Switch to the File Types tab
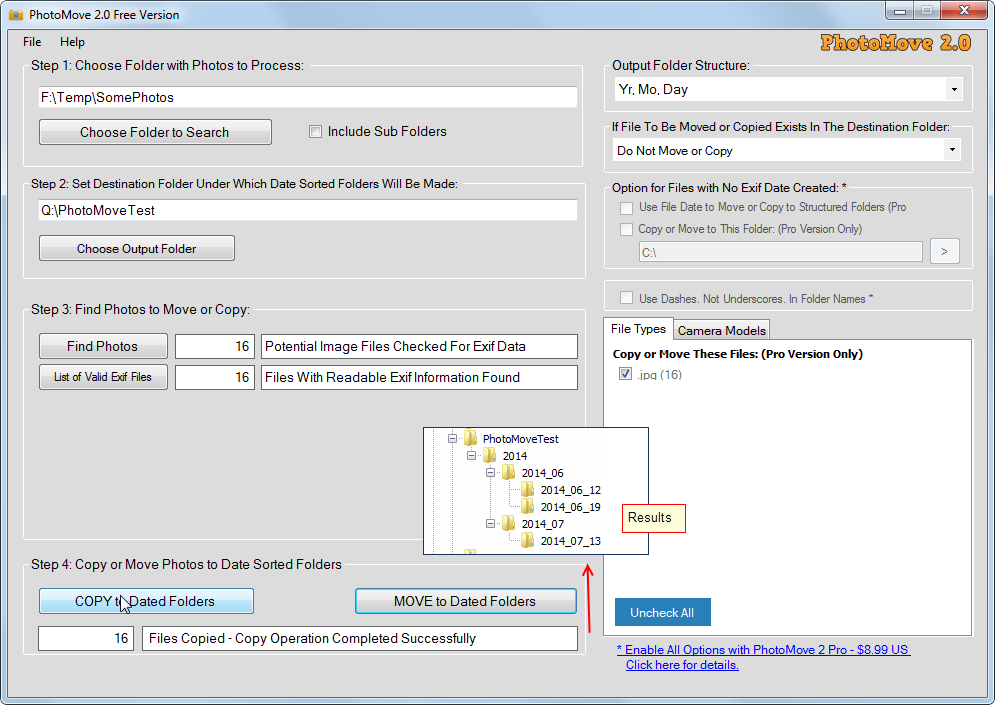The image size is (995, 705). point(638,329)
